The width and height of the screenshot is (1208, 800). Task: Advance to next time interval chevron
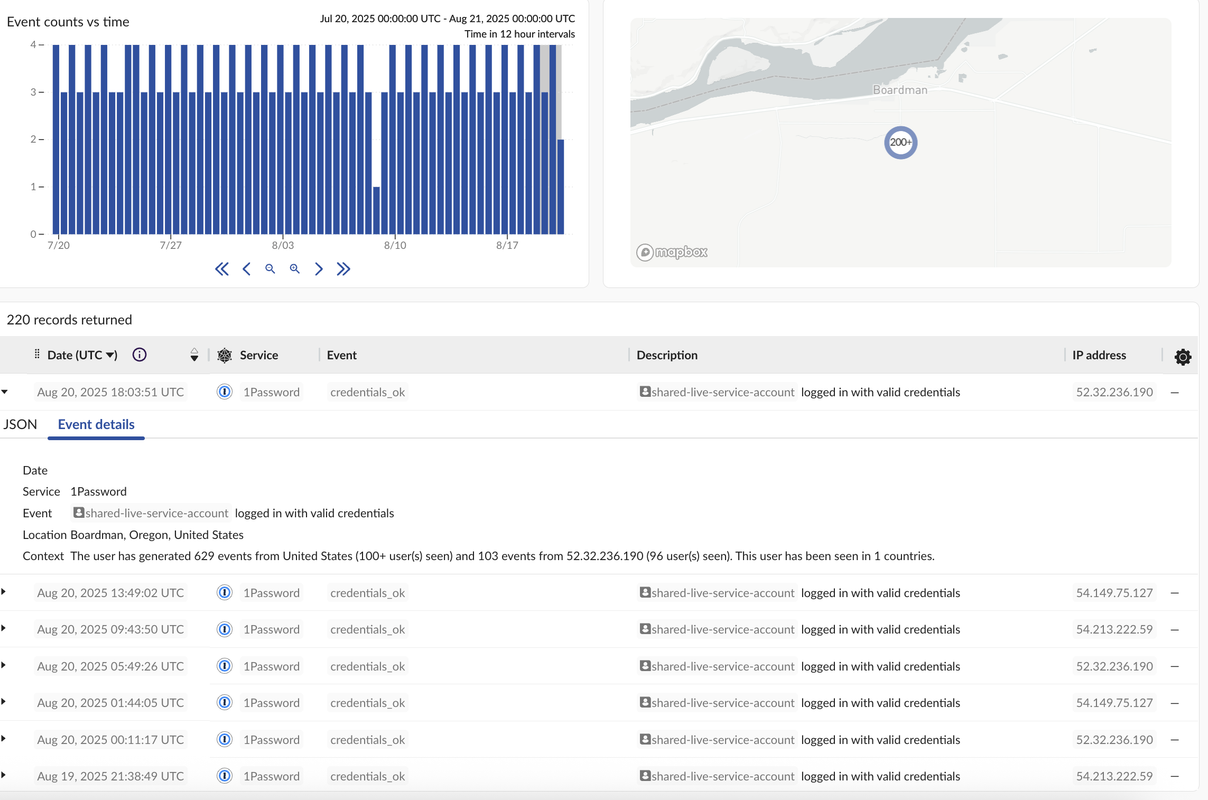click(319, 269)
